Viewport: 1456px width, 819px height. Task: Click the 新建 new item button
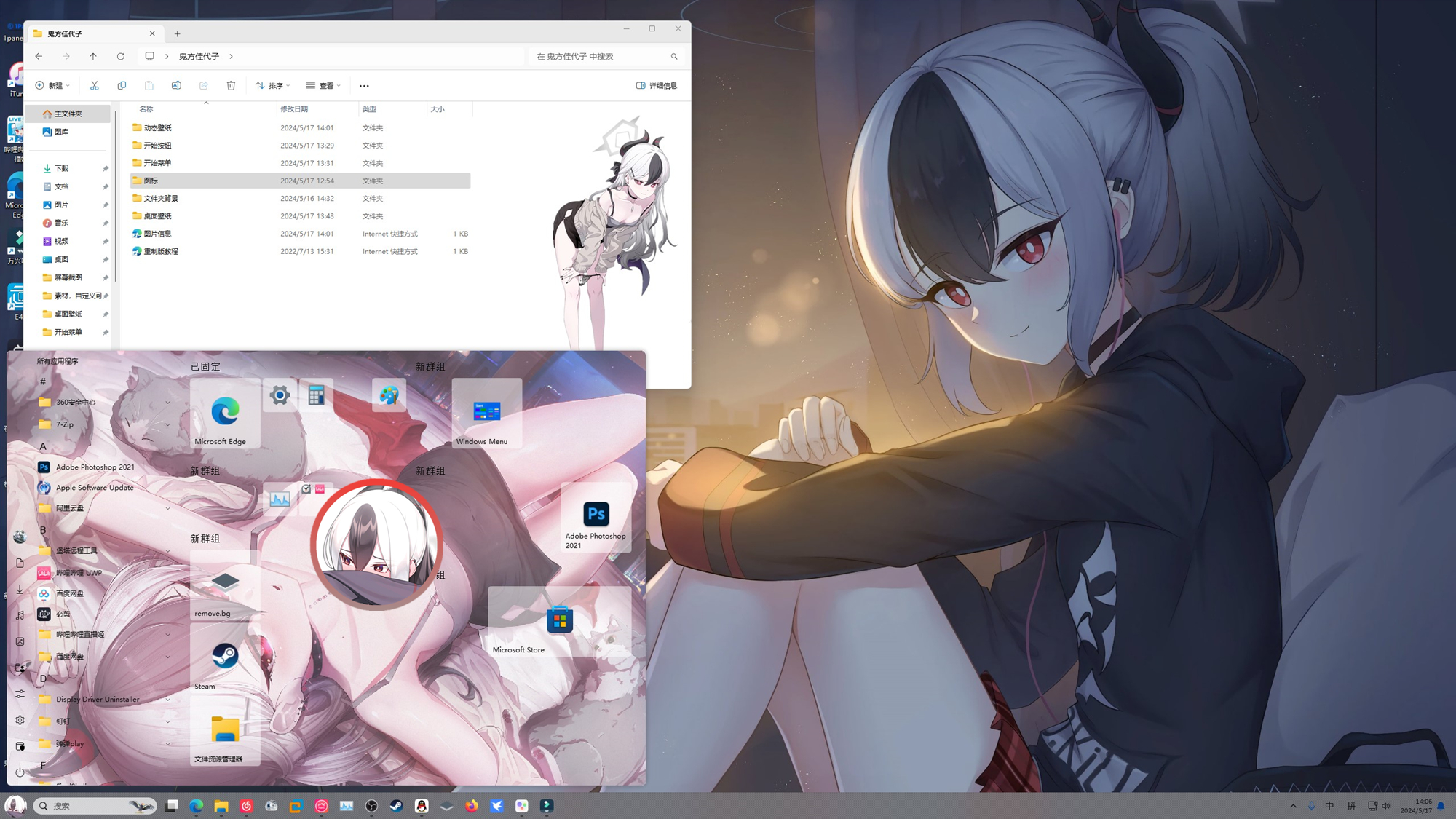tap(52, 86)
